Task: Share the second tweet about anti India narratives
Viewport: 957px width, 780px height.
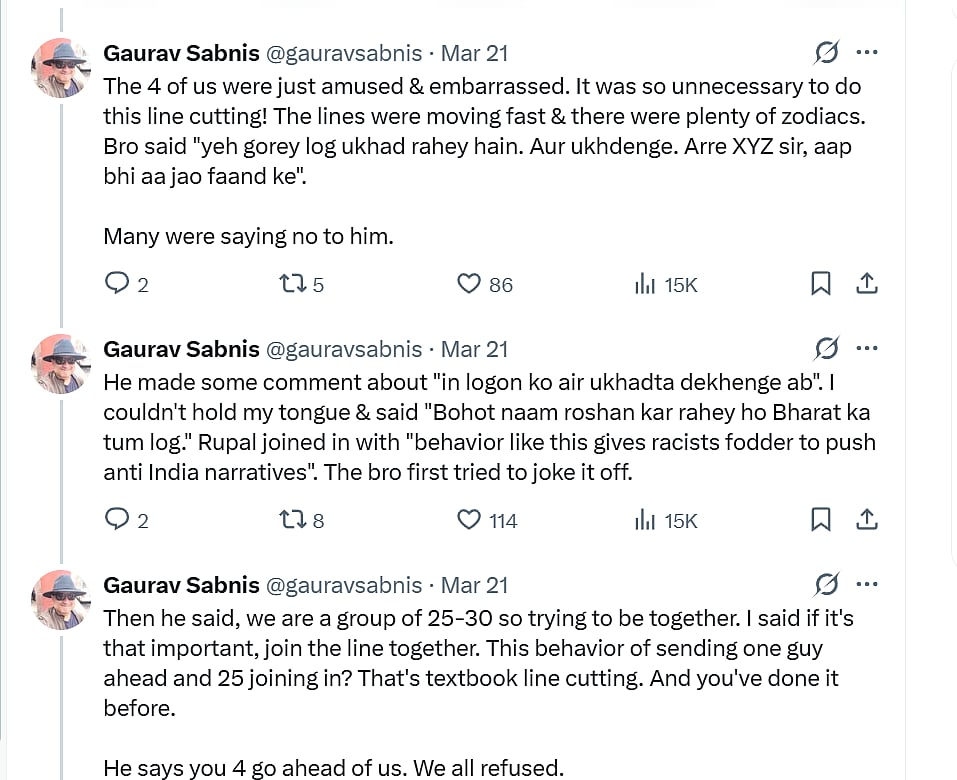Action: pos(867,520)
